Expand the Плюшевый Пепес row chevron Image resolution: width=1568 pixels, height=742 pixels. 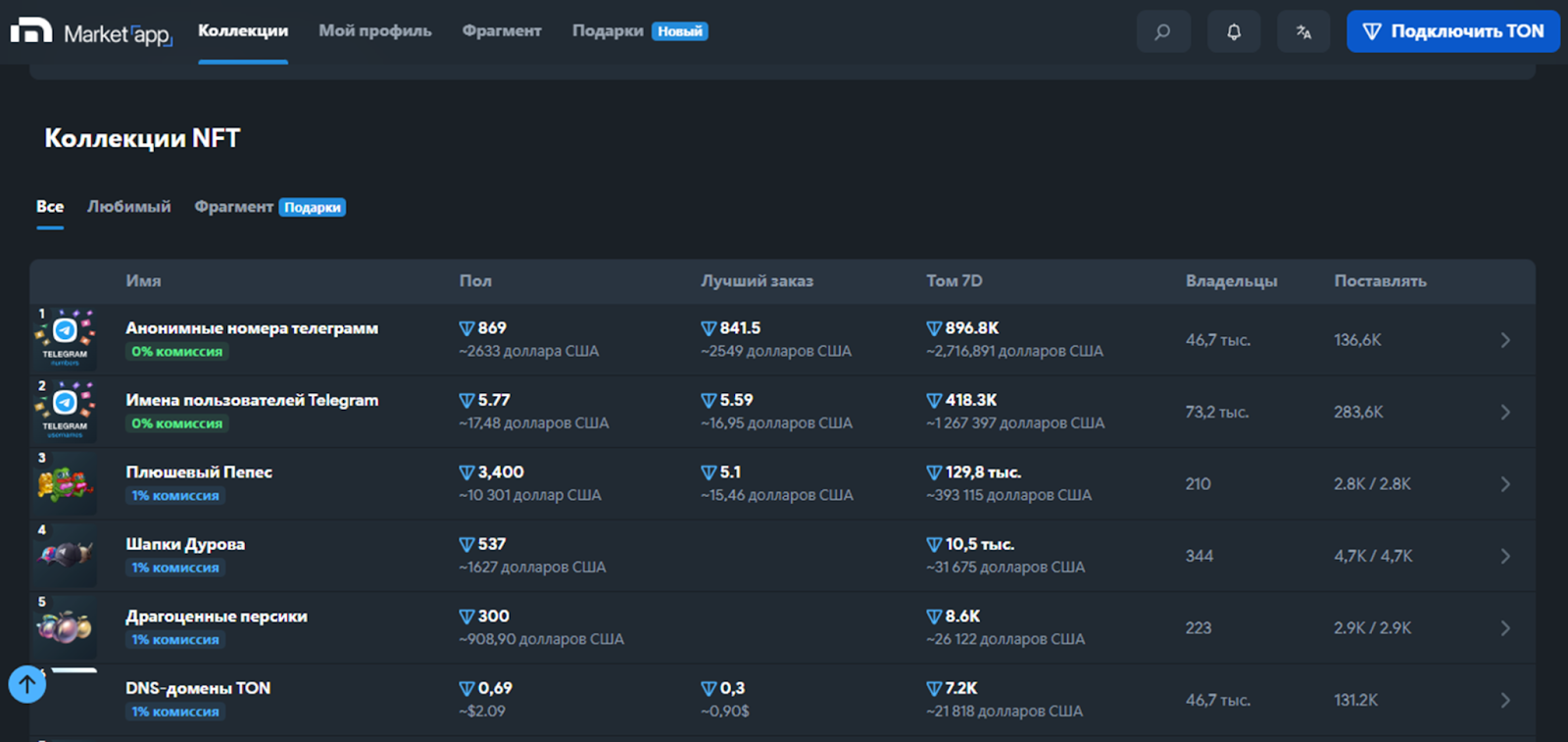tap(1505, 484)
